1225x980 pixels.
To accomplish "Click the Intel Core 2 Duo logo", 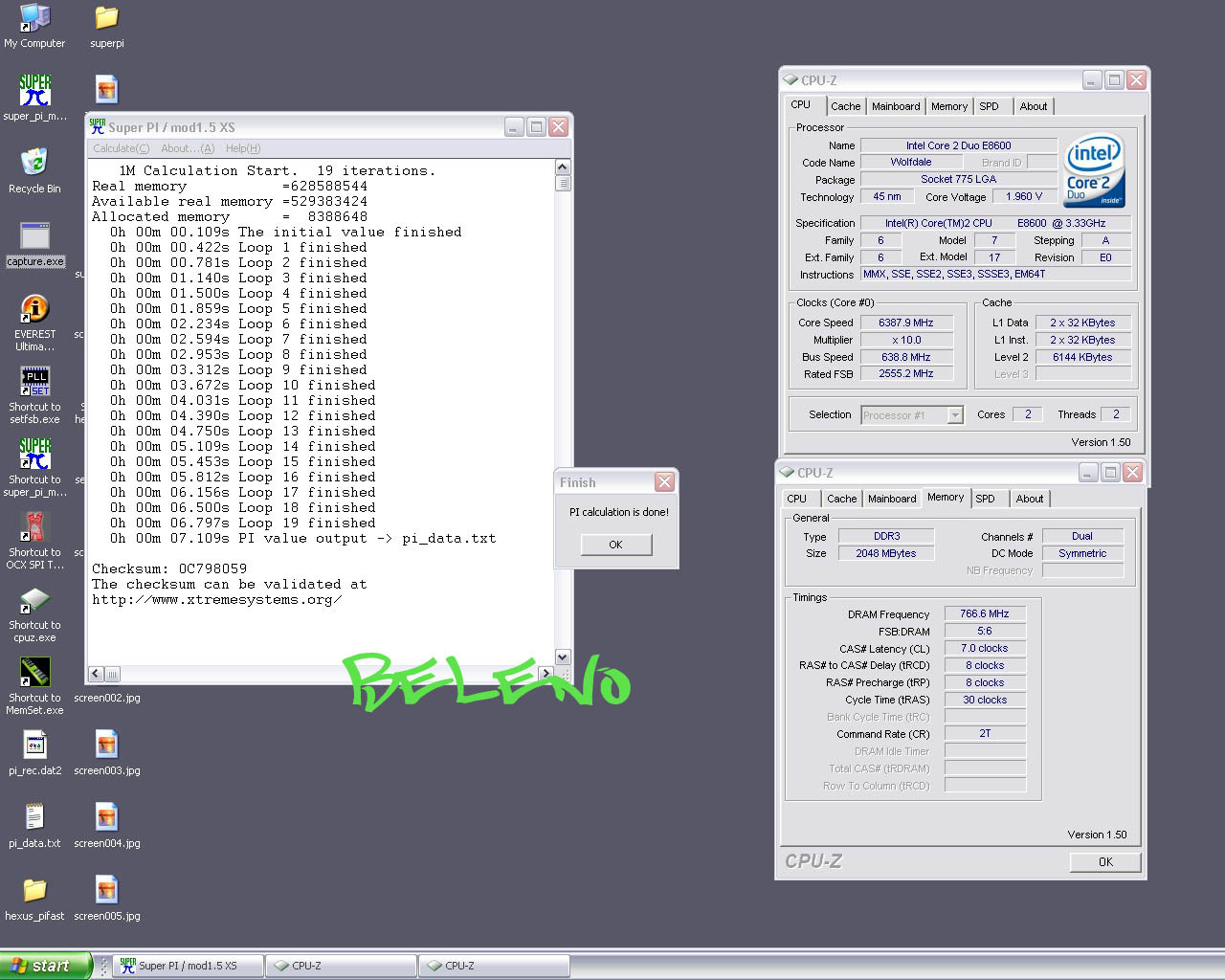I will tap(1094, 170).
